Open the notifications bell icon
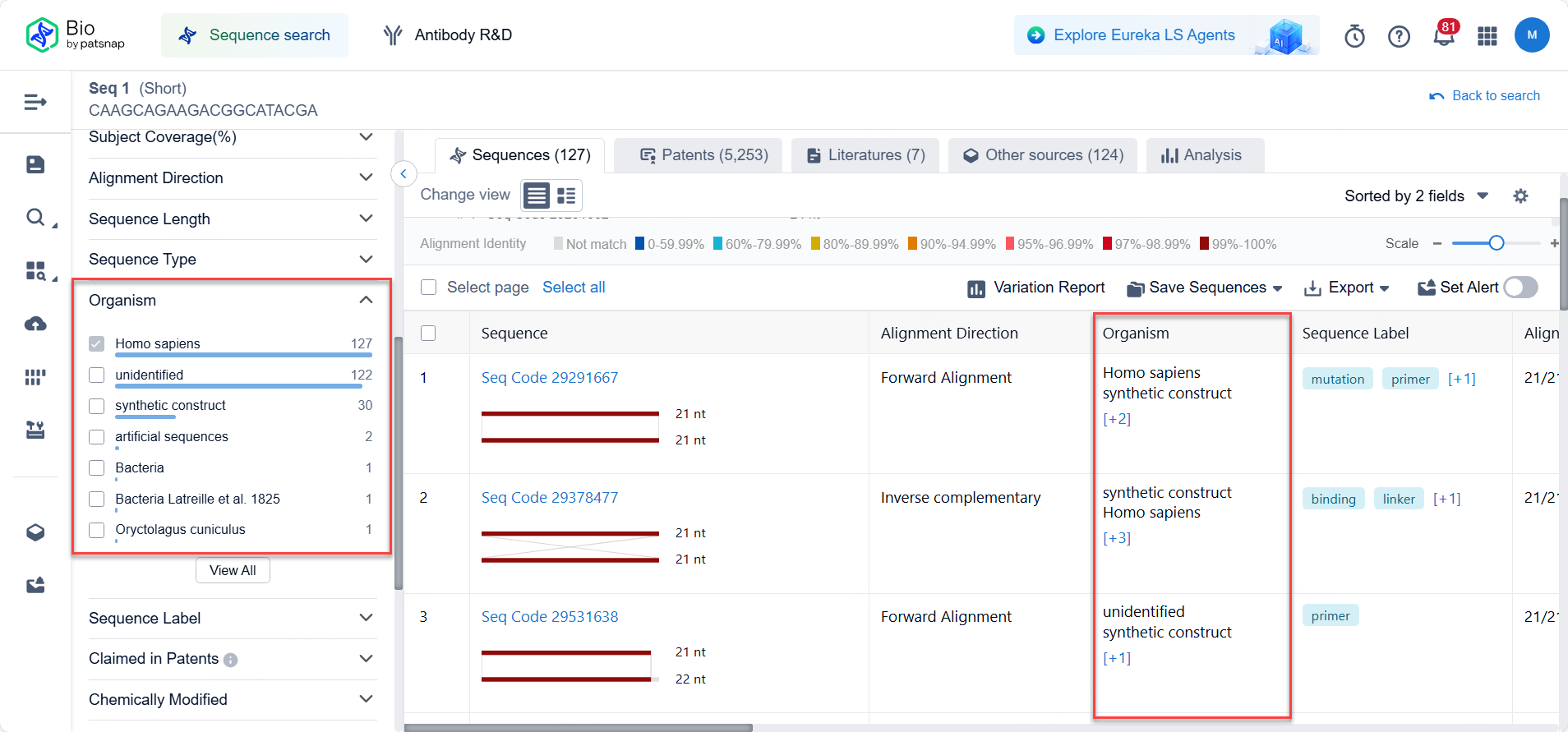This screenshot has width=1568, height=732. 1443,36
